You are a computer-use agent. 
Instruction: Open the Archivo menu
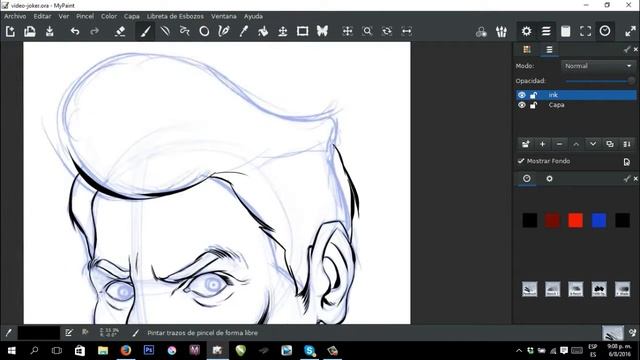pyautogui.click(x=15, y=16)
